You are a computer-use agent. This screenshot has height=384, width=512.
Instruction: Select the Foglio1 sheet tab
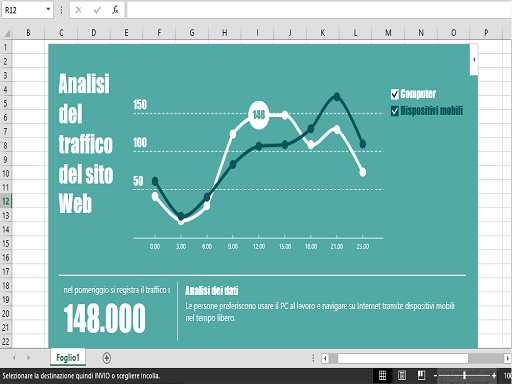tap(68, 358)
